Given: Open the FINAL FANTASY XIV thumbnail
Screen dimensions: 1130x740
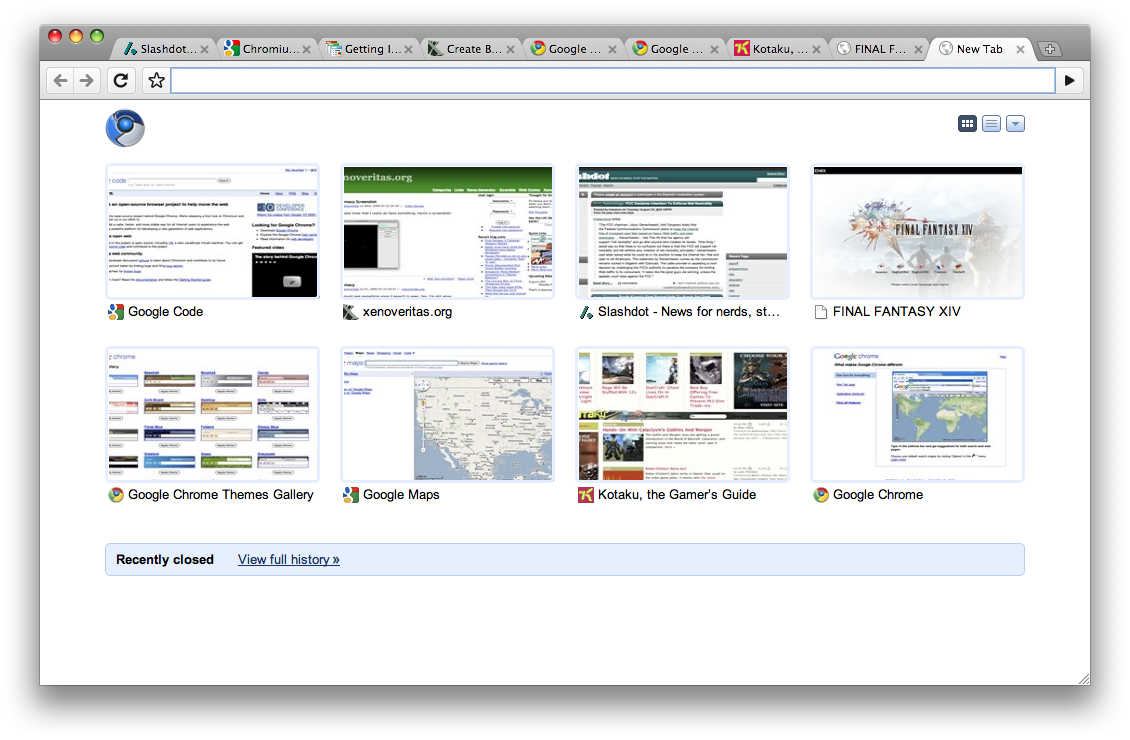Looking at the screenshot, I should tap(917, 231).
